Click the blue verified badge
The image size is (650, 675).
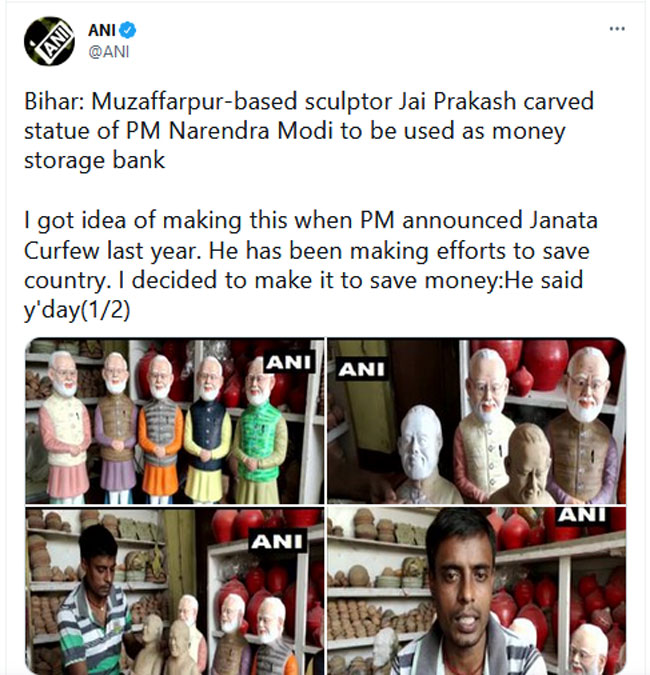[128, 30]
